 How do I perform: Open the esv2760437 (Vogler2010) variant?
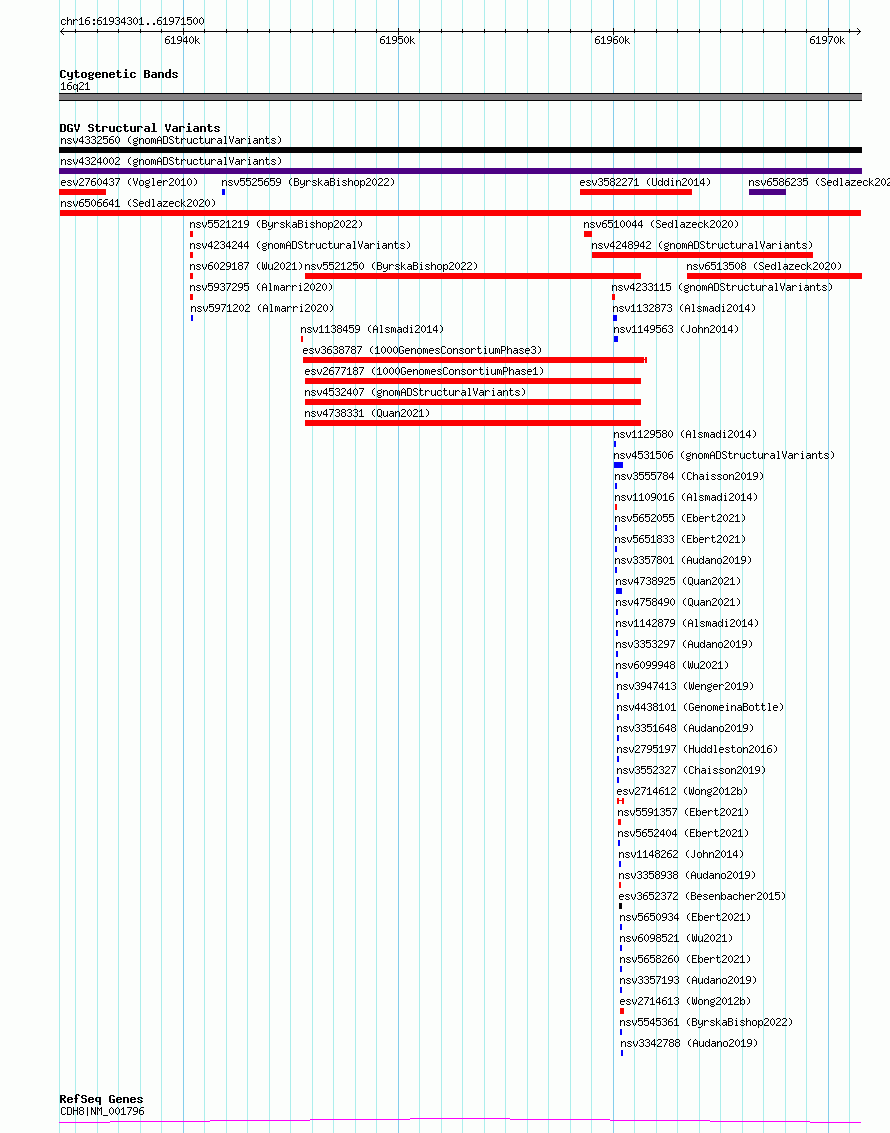pyautogui.click(x=129, y=182)
